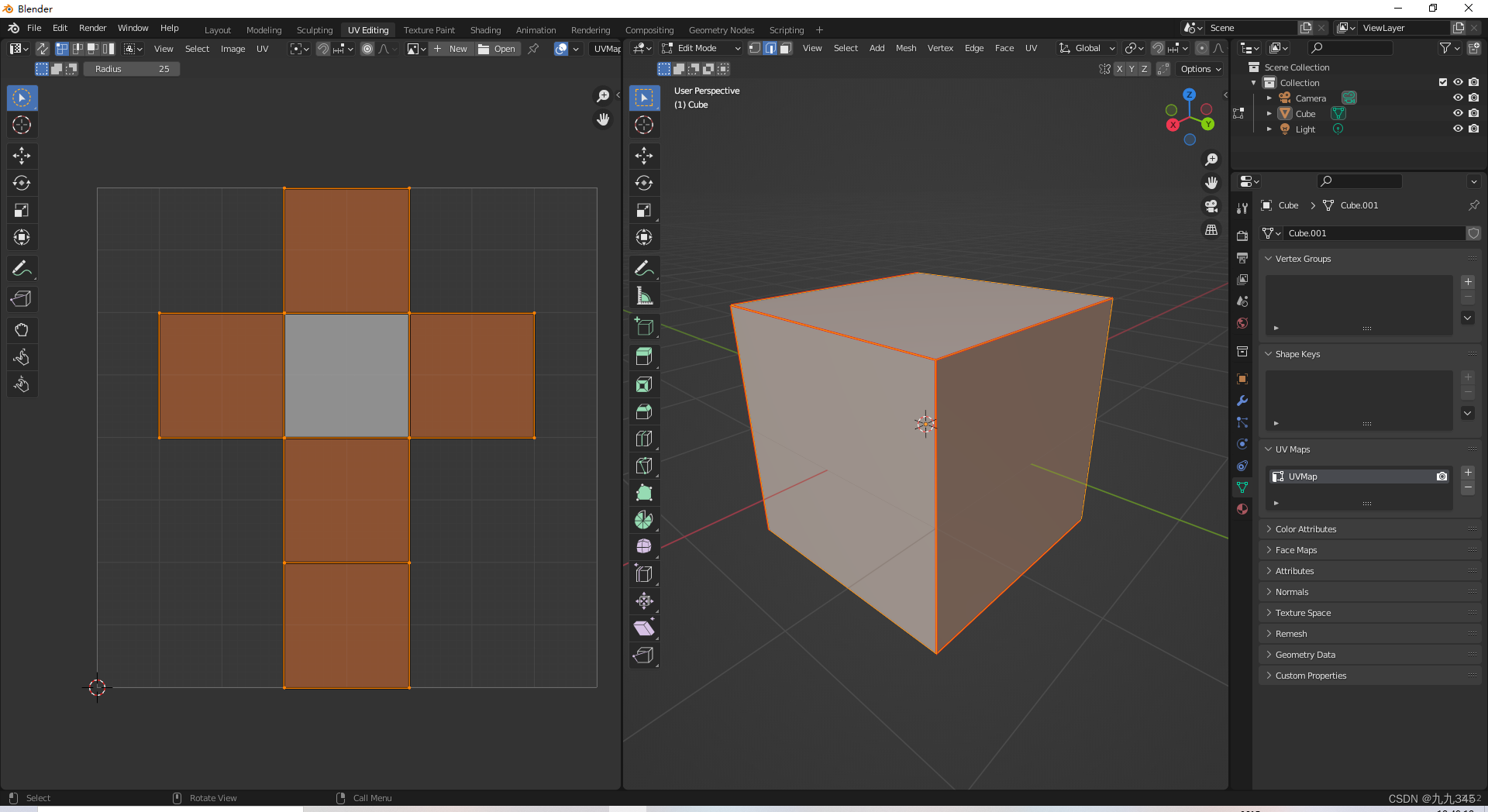Select the Rip Region tool in UV editor
Image resolution: width=1488 pixels, height=812 pixels.
22,299
